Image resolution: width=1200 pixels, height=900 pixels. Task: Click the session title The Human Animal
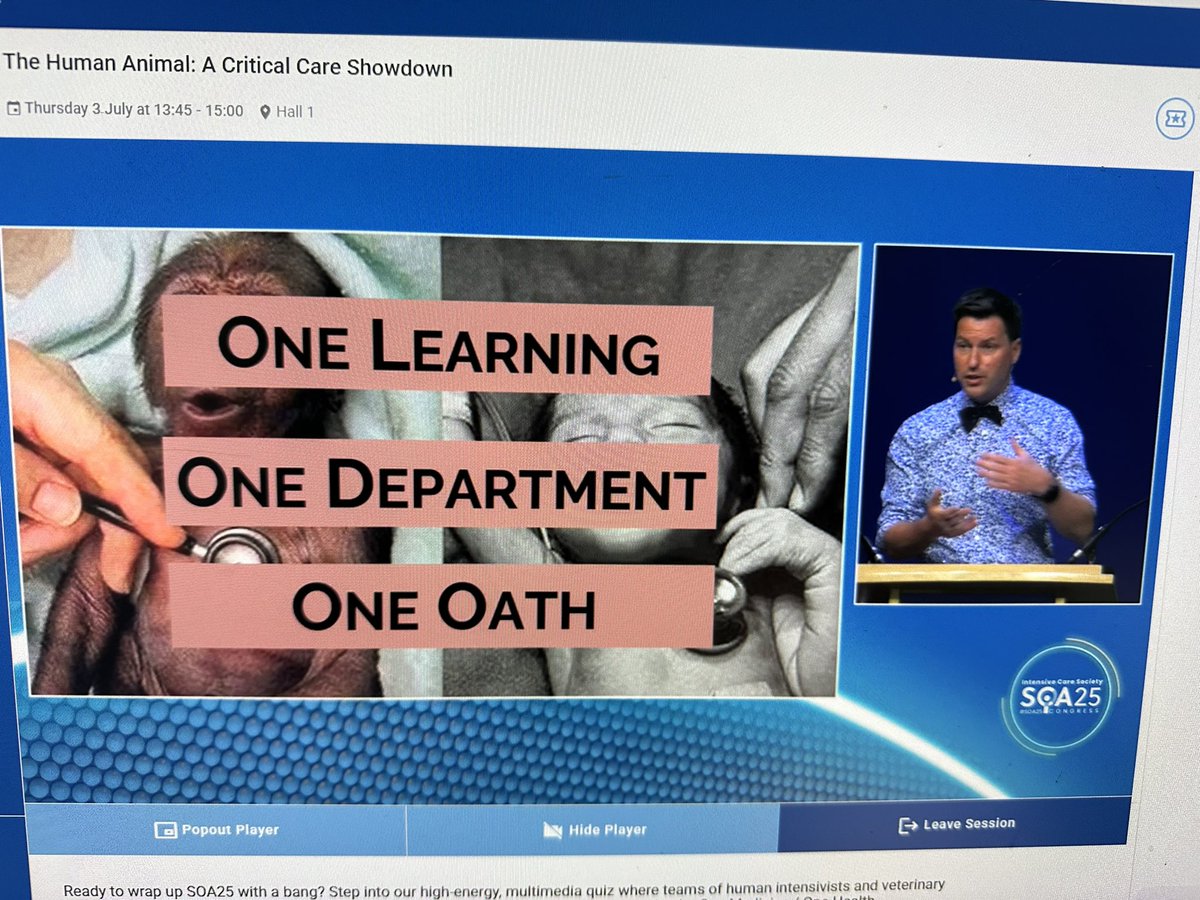(x=228, y=68)
